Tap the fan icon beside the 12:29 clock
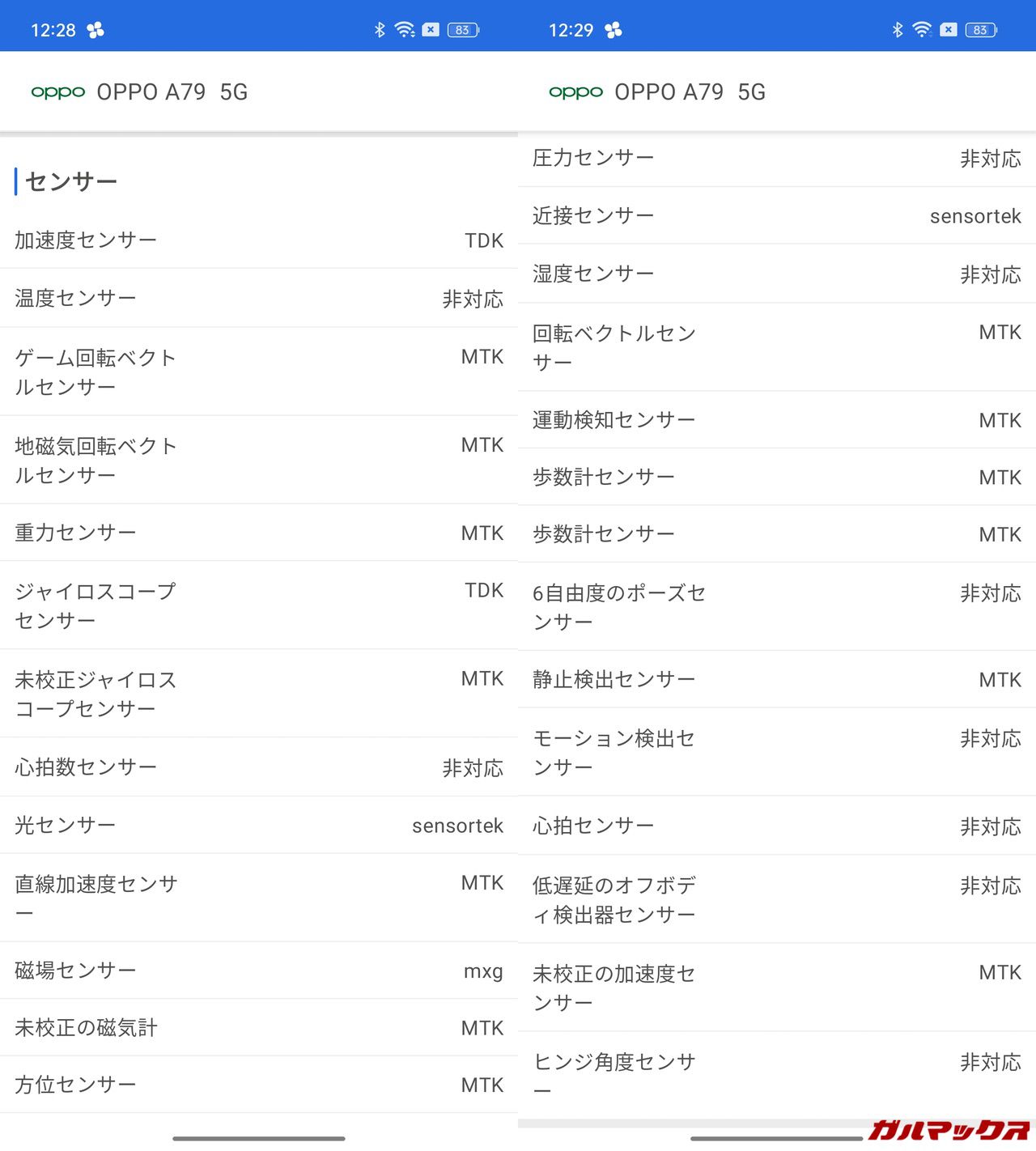Image resolution: width=1036 pixels, height=1151 pixels. pos(614,31)
